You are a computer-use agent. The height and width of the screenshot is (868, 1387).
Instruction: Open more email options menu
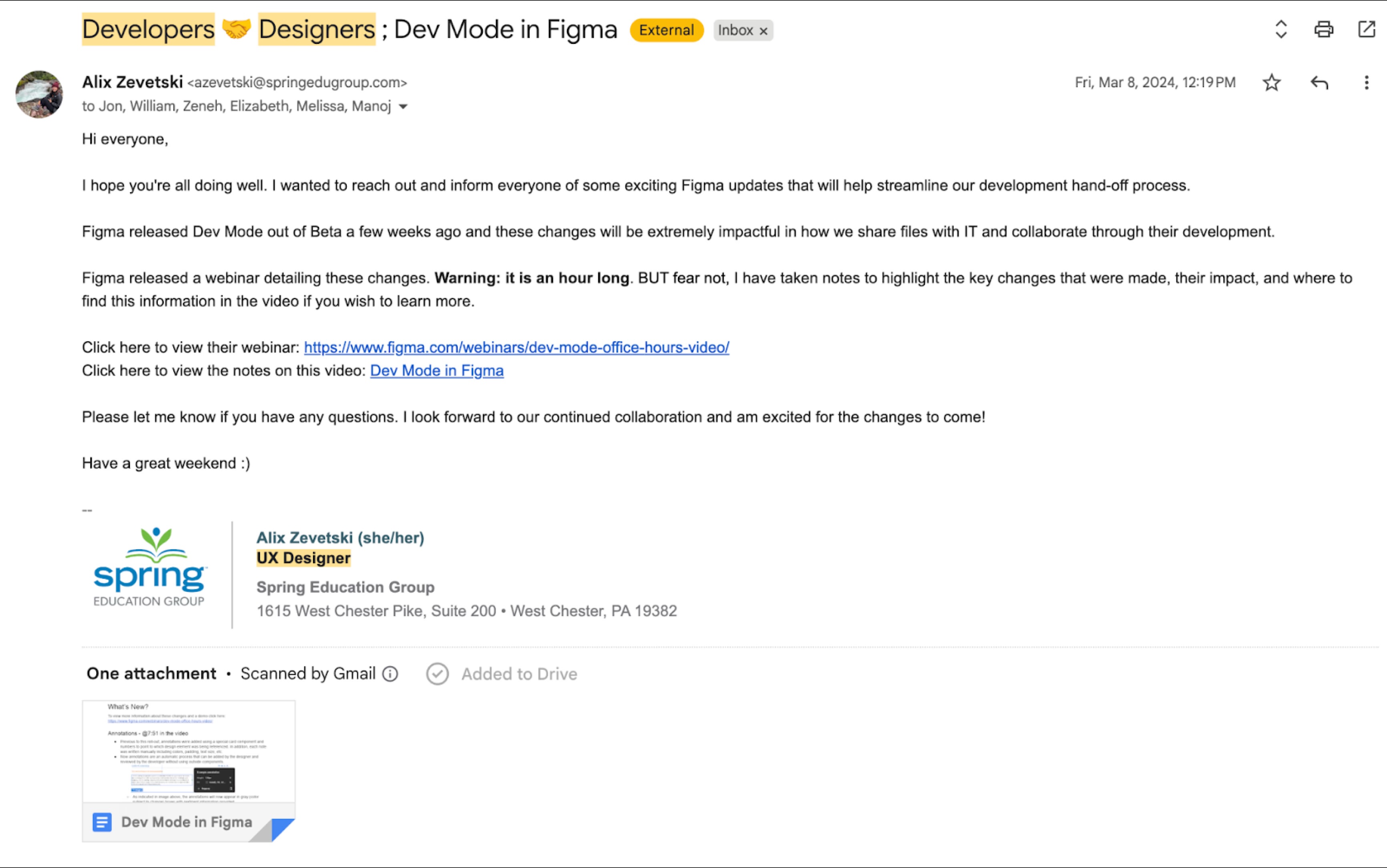pos(1367,82)
